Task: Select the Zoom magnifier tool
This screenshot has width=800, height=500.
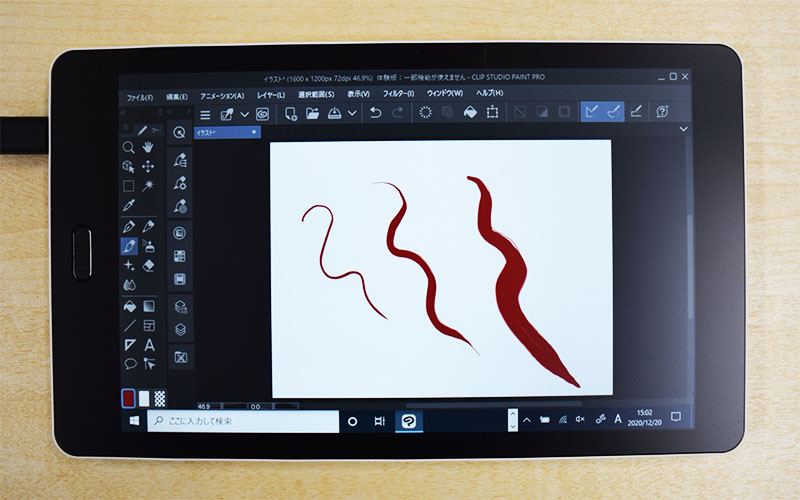Action: point(129,147)
